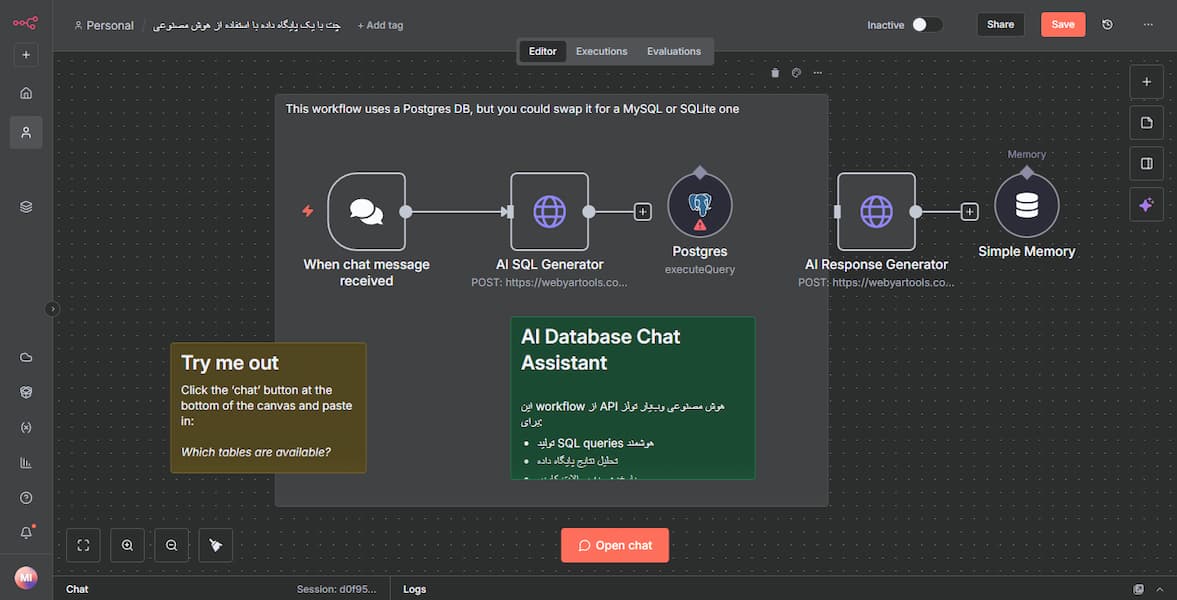Delete the sticky note with trash icon
1177x600 pixels.
(x=775, y=73)
